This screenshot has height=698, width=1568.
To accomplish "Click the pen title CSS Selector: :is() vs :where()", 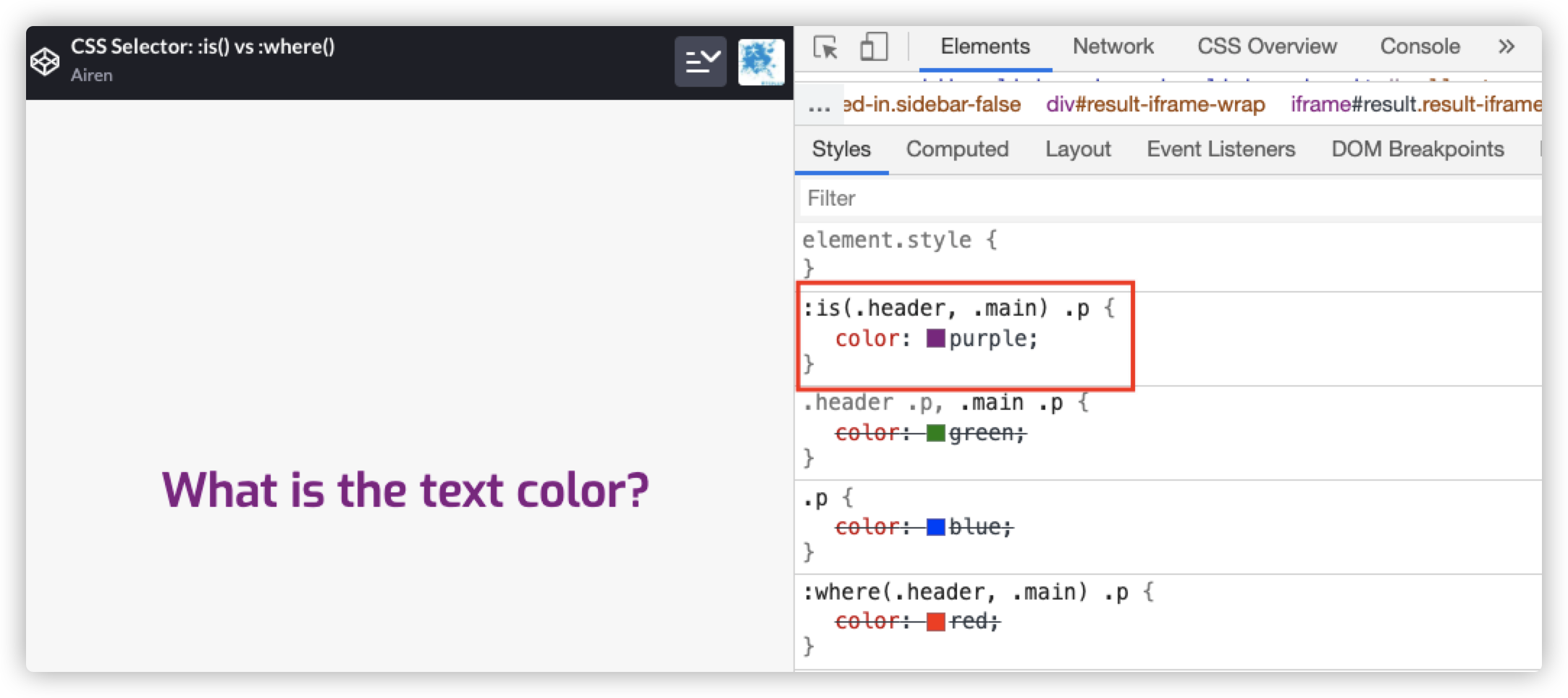I will (x=203, y=46).
